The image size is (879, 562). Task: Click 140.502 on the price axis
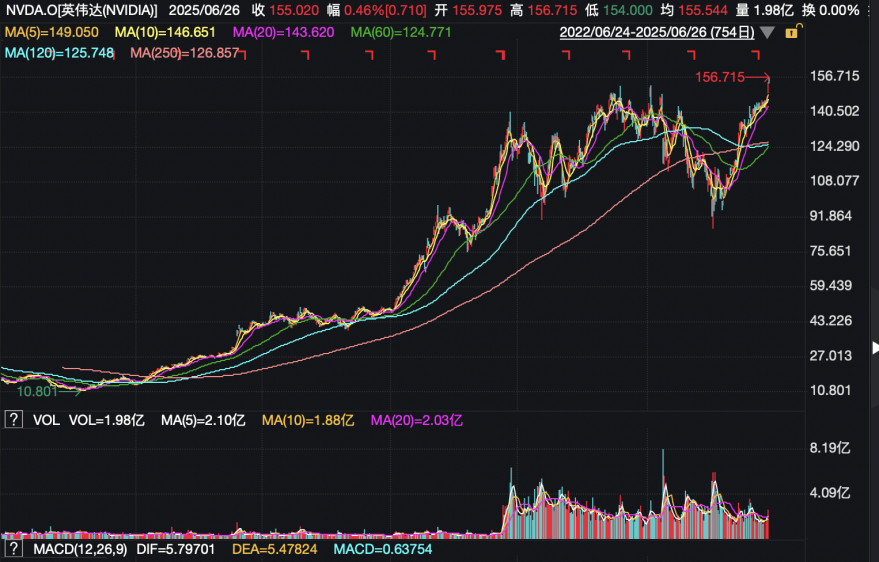pyautogui.click(x=834, y=111)
